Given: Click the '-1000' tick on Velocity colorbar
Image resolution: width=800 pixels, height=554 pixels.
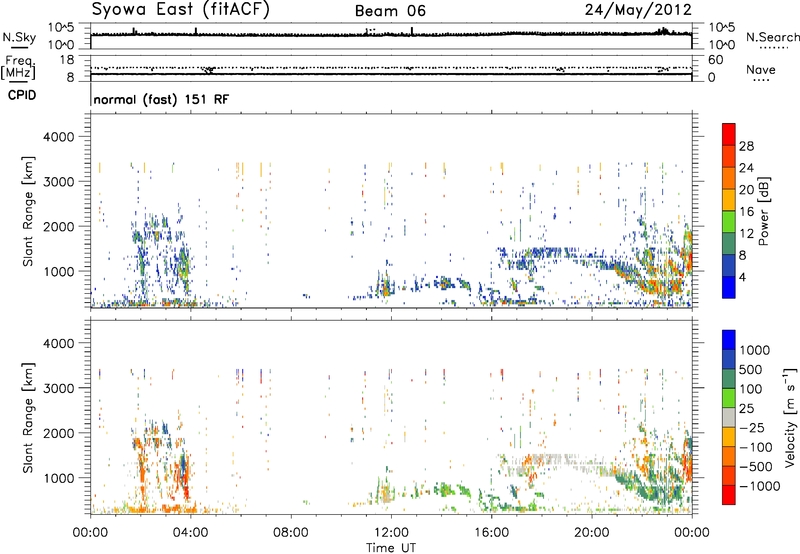Looking at the screenshot, I should pos(759,486).
